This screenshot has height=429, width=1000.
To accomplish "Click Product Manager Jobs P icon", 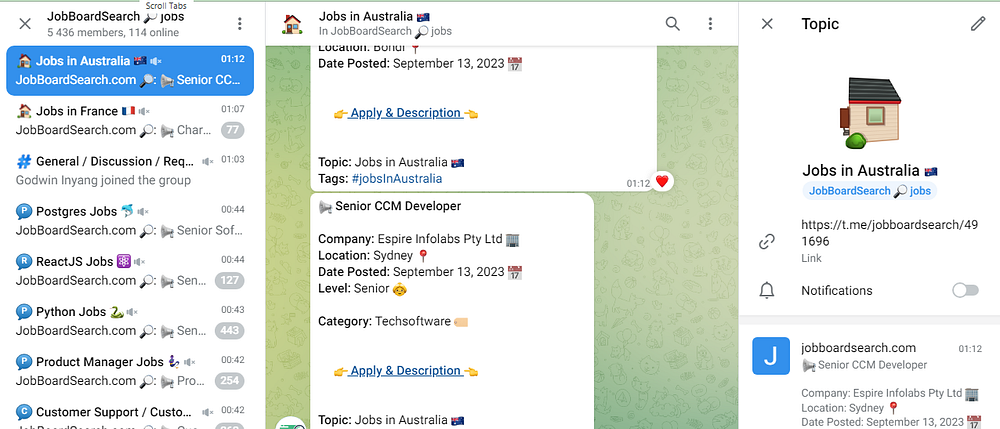I will click(24, 362).
